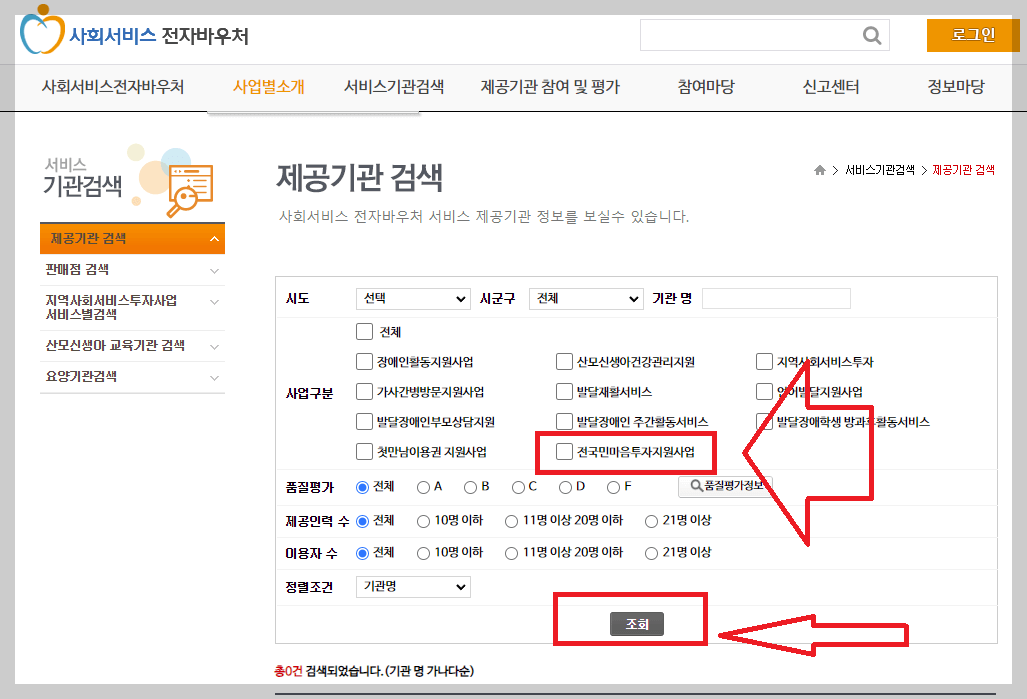Check the 장애인활동지원사업 checkbox
The image size is (1027, 699).
click(x=366, y=361)
